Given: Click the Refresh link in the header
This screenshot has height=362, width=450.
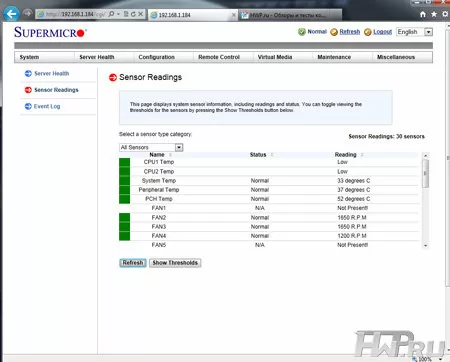Looking at the screenshot, I should tap(350, 32).
